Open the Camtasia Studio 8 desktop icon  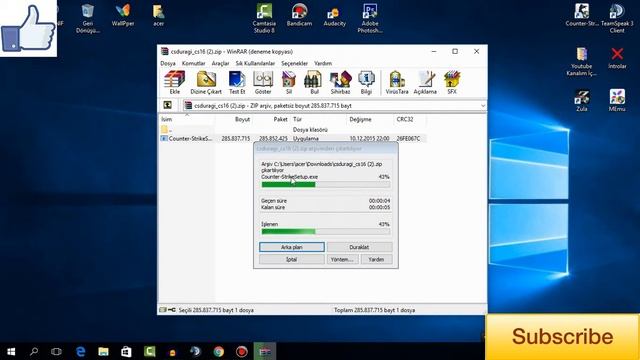[x=264, y=18]
